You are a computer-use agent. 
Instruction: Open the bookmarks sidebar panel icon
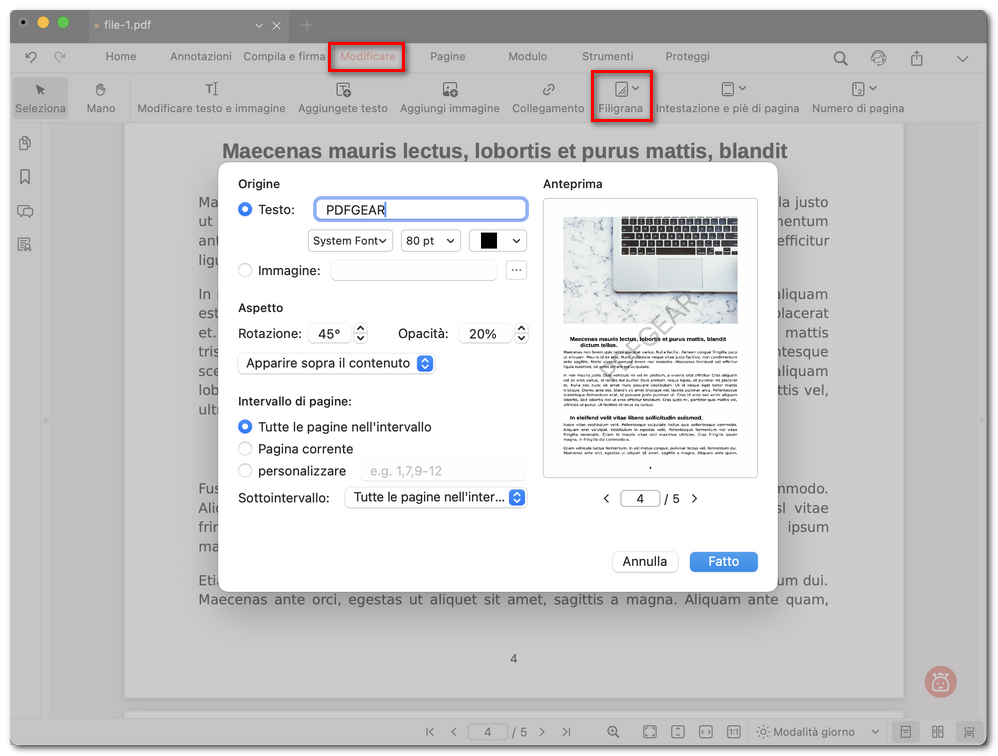pyautogui.click(x=25, y=177)
